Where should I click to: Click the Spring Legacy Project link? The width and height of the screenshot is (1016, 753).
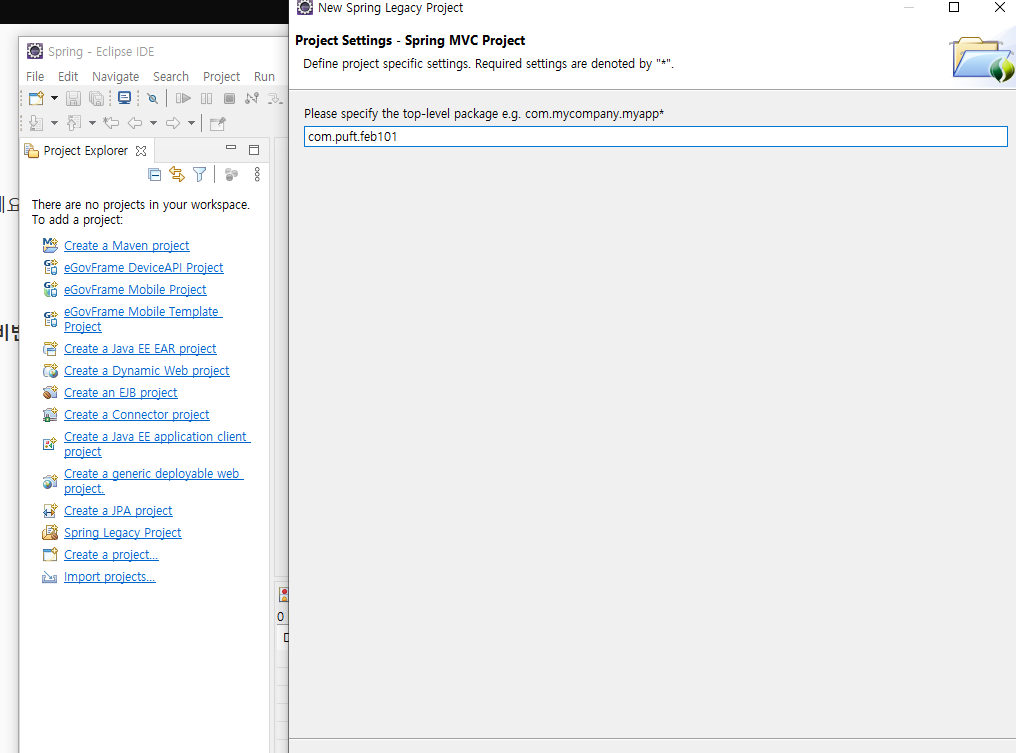click(x=122, y=533)
